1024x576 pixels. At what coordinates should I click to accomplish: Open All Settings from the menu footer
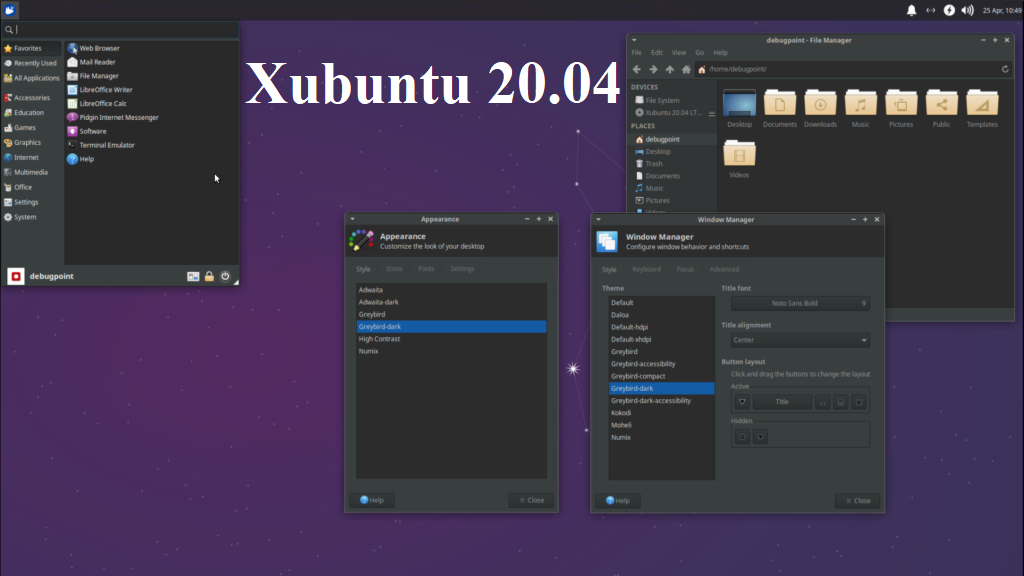click(x=193, y=276)
